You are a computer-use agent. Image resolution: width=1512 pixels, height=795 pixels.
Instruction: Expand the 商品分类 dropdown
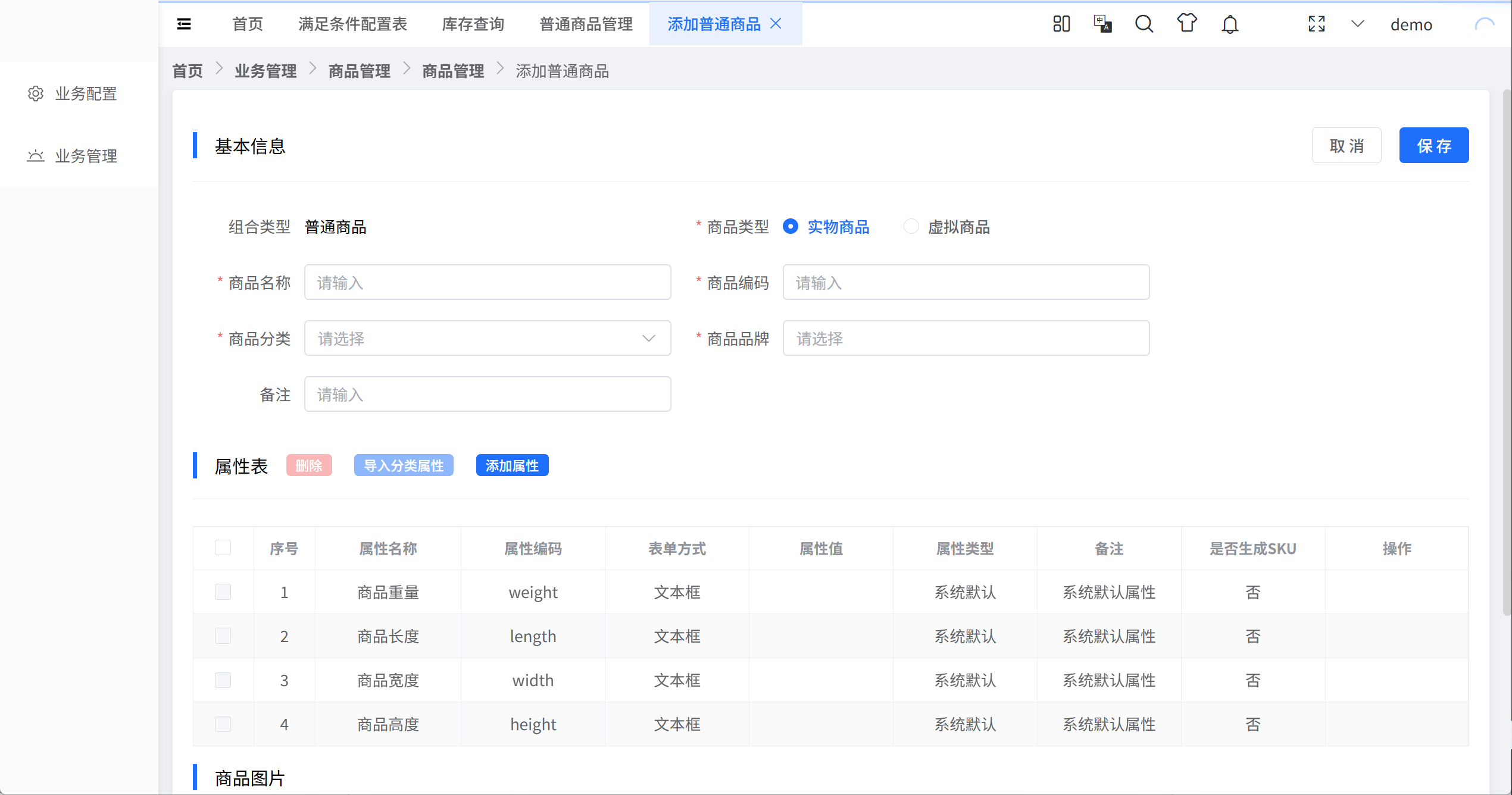point(487,339)
